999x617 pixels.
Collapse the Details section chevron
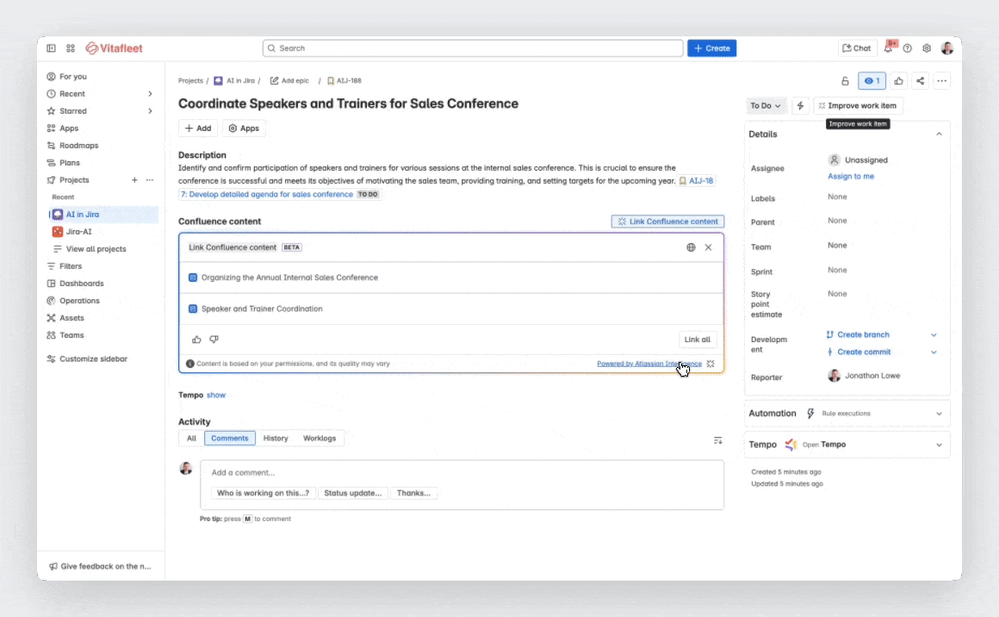pyautogui.click(x=938, y=134)
